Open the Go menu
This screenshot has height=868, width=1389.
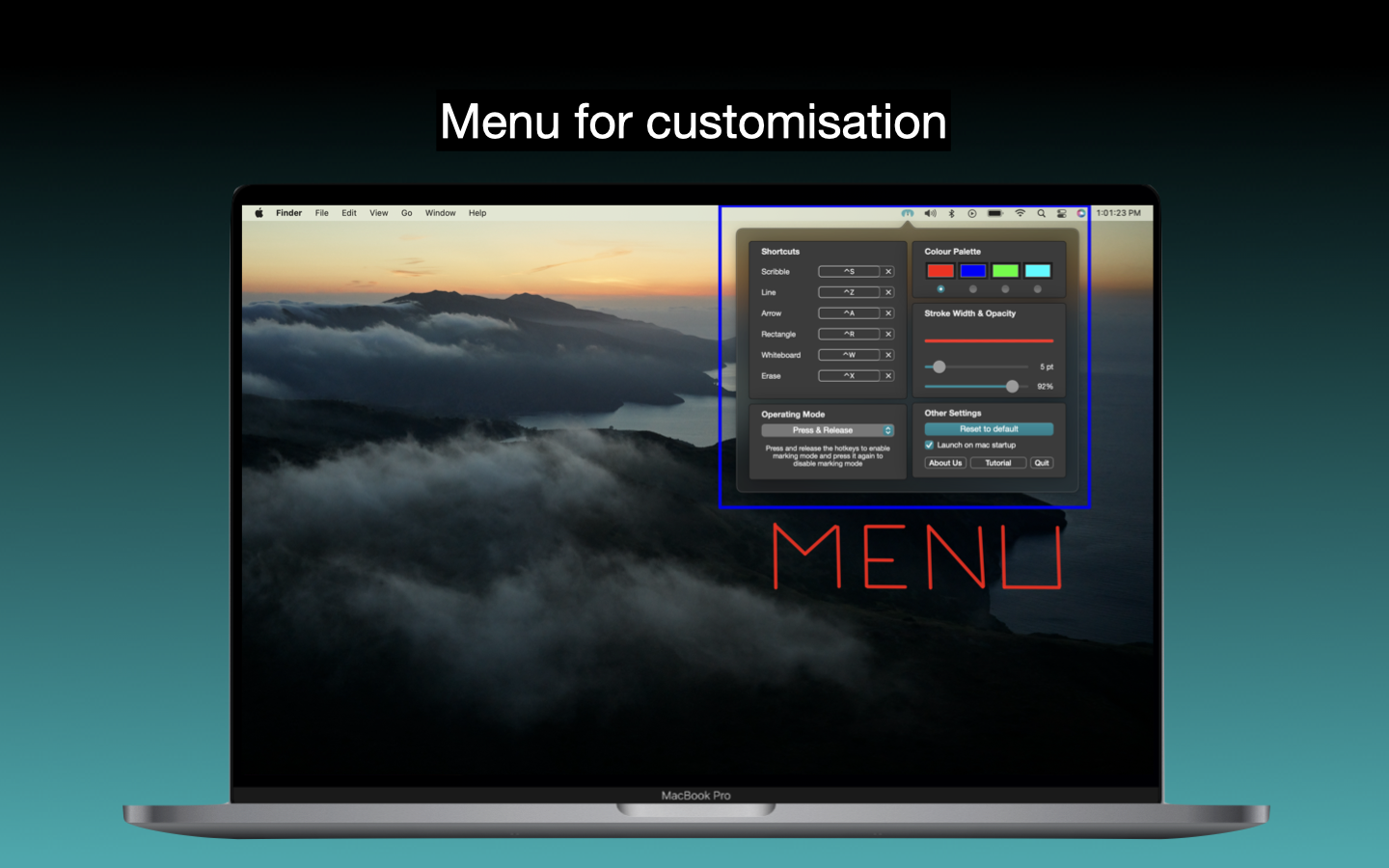coord(407,213)
